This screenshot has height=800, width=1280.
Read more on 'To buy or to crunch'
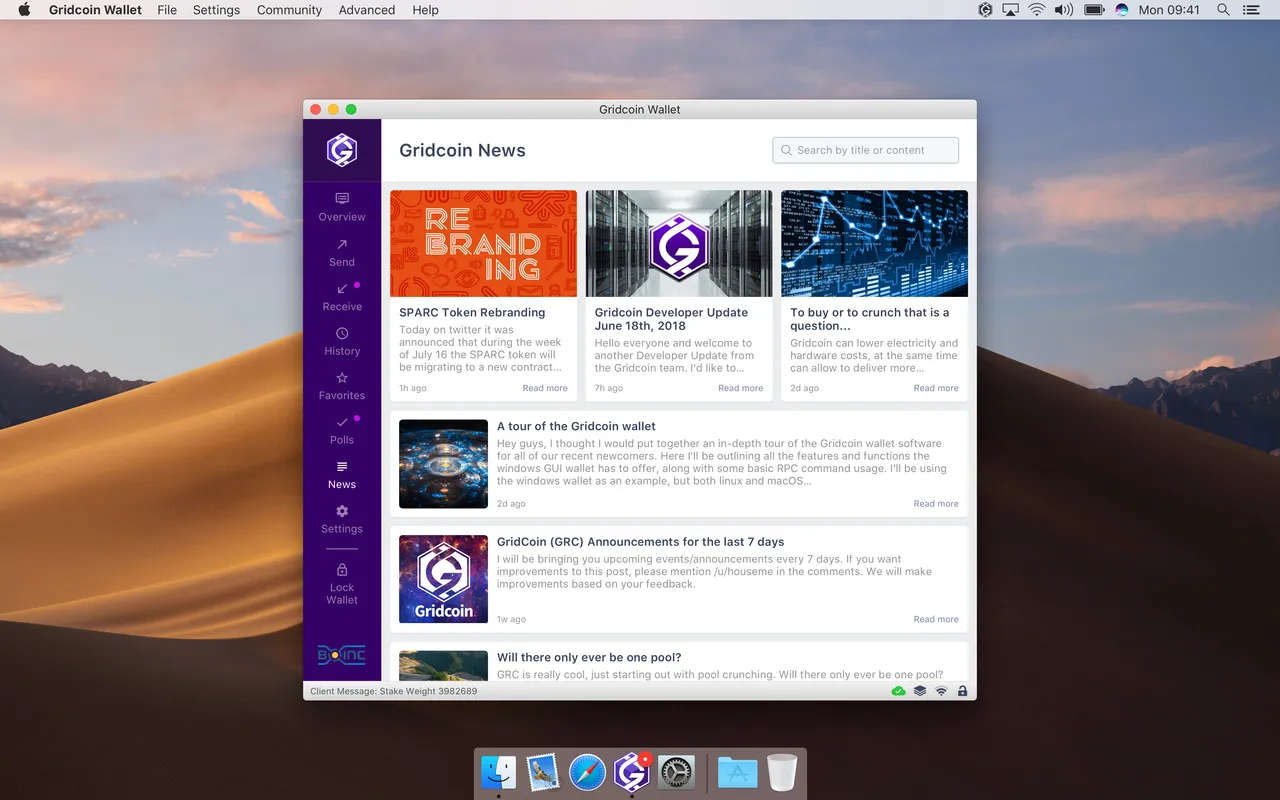click(x=936, y=388)
